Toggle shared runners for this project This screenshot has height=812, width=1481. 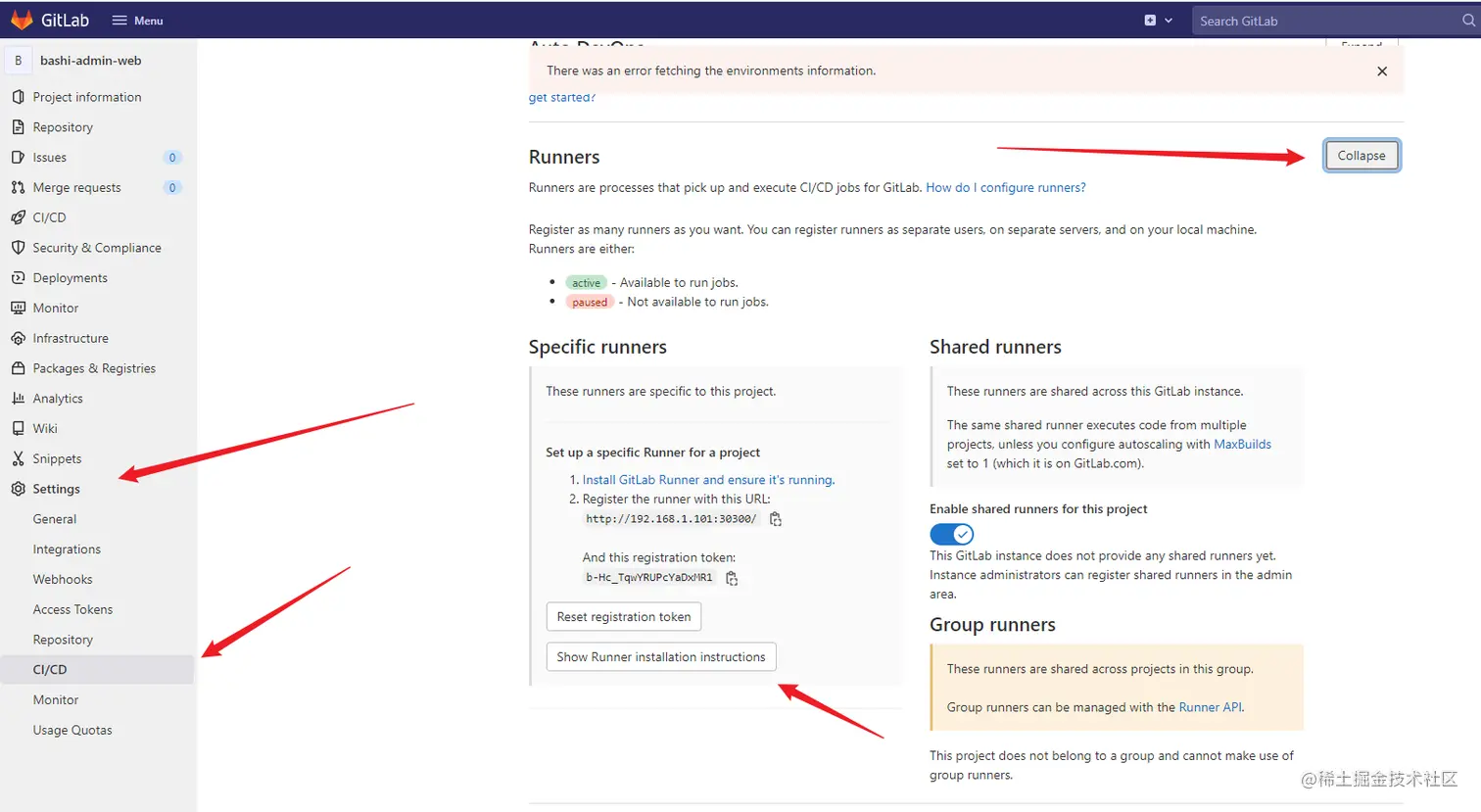(x=951, y=534)
